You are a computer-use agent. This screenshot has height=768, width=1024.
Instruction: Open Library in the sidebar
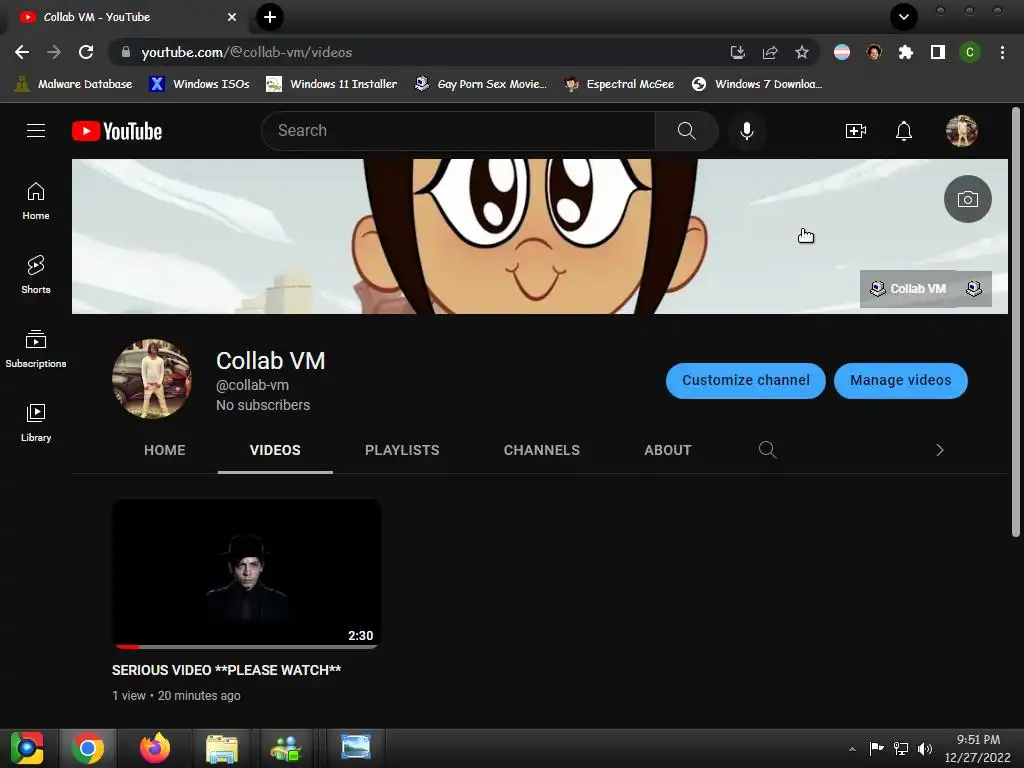point(36,423)
